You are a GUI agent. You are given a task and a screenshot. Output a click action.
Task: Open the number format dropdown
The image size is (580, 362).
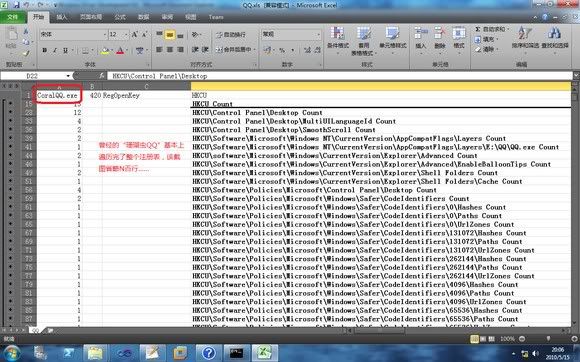pos(318,34)
